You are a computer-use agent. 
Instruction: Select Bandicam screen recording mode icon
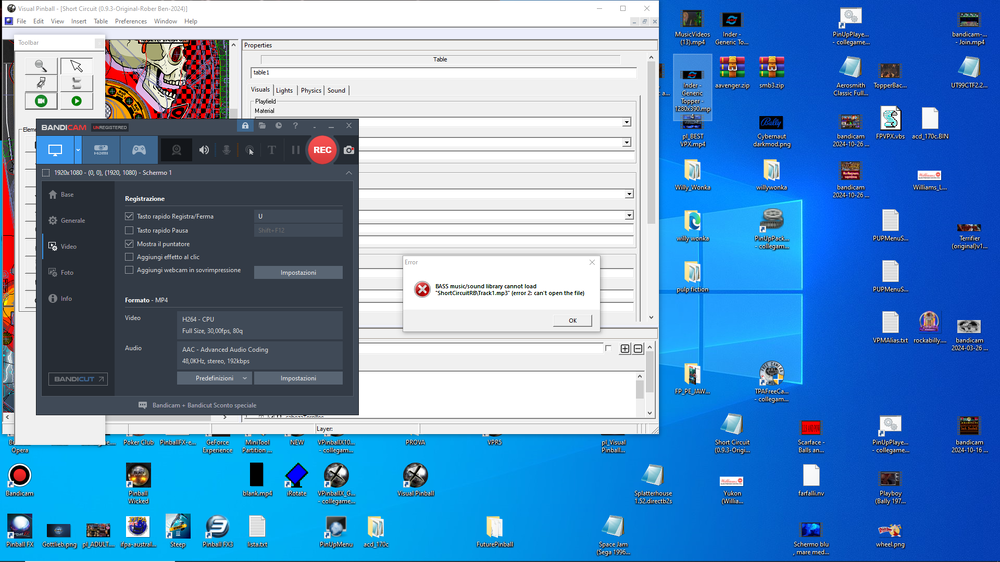coord(55,151)
